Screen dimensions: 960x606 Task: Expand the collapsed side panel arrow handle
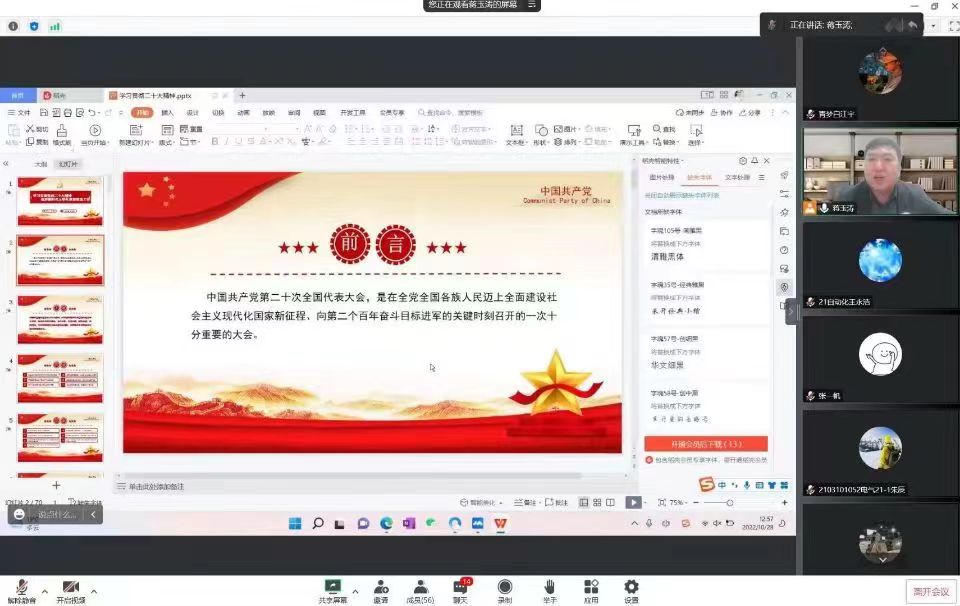[791, 311]
